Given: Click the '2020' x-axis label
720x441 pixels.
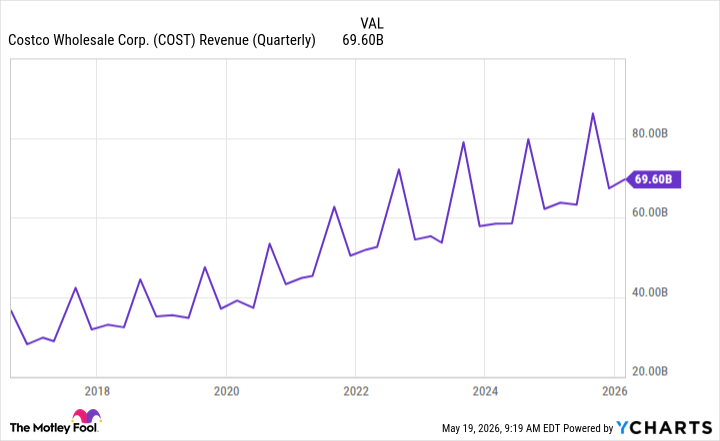Looking at the screenshot, I should point(226,391).
